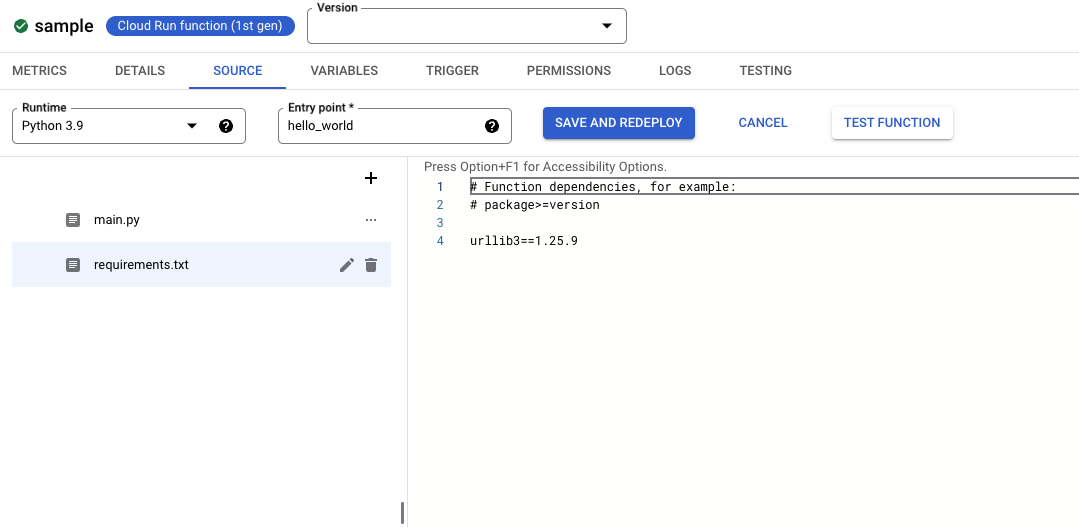Click the urllib3==1.25.9 line in editor

point(524,241)
